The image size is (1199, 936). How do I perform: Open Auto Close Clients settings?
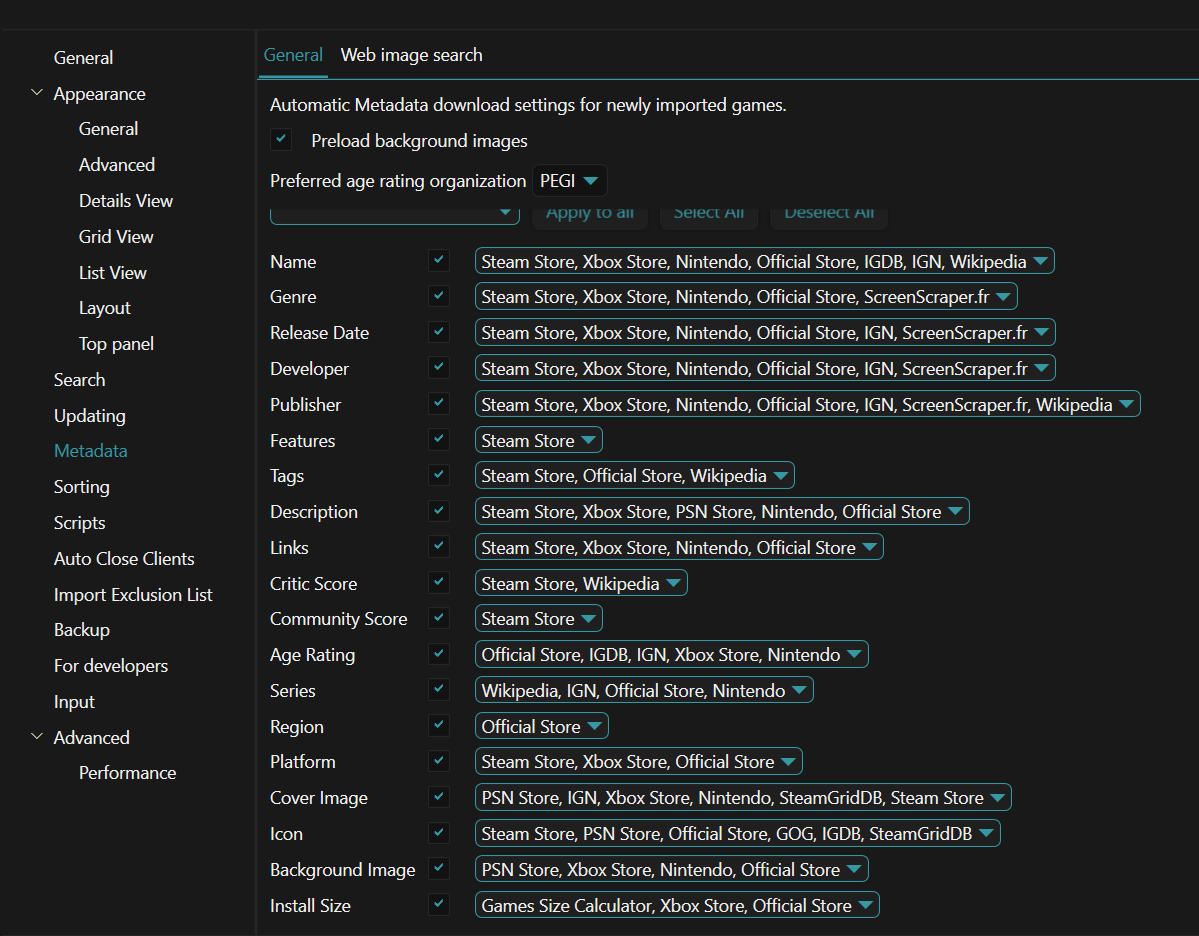point(124,559)
